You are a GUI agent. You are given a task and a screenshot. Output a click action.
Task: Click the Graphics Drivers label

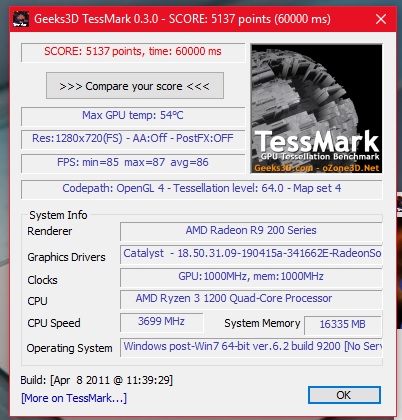pyautogui.click(x=66, y=257)
